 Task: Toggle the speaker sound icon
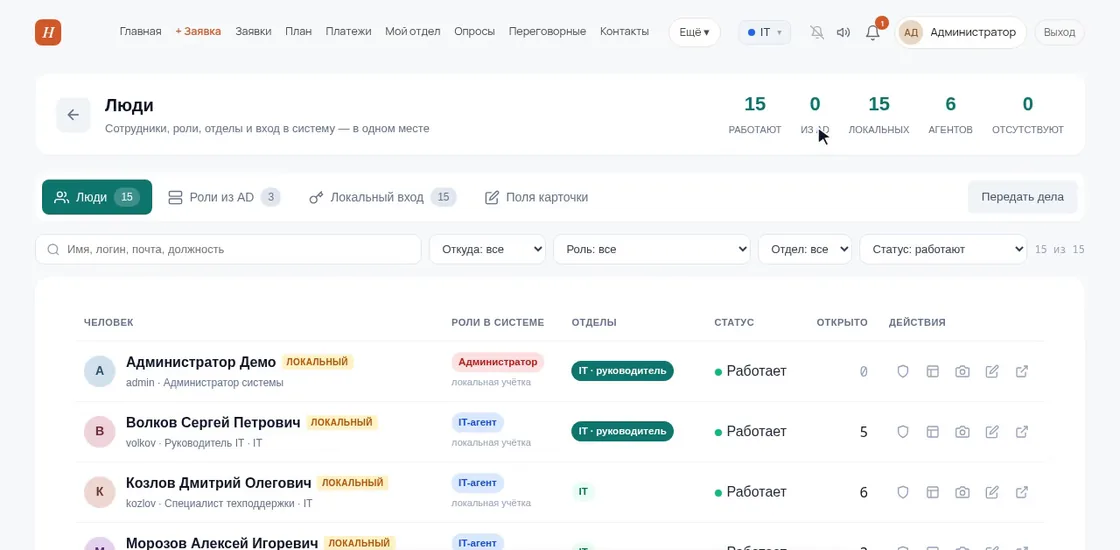(844, 32)
